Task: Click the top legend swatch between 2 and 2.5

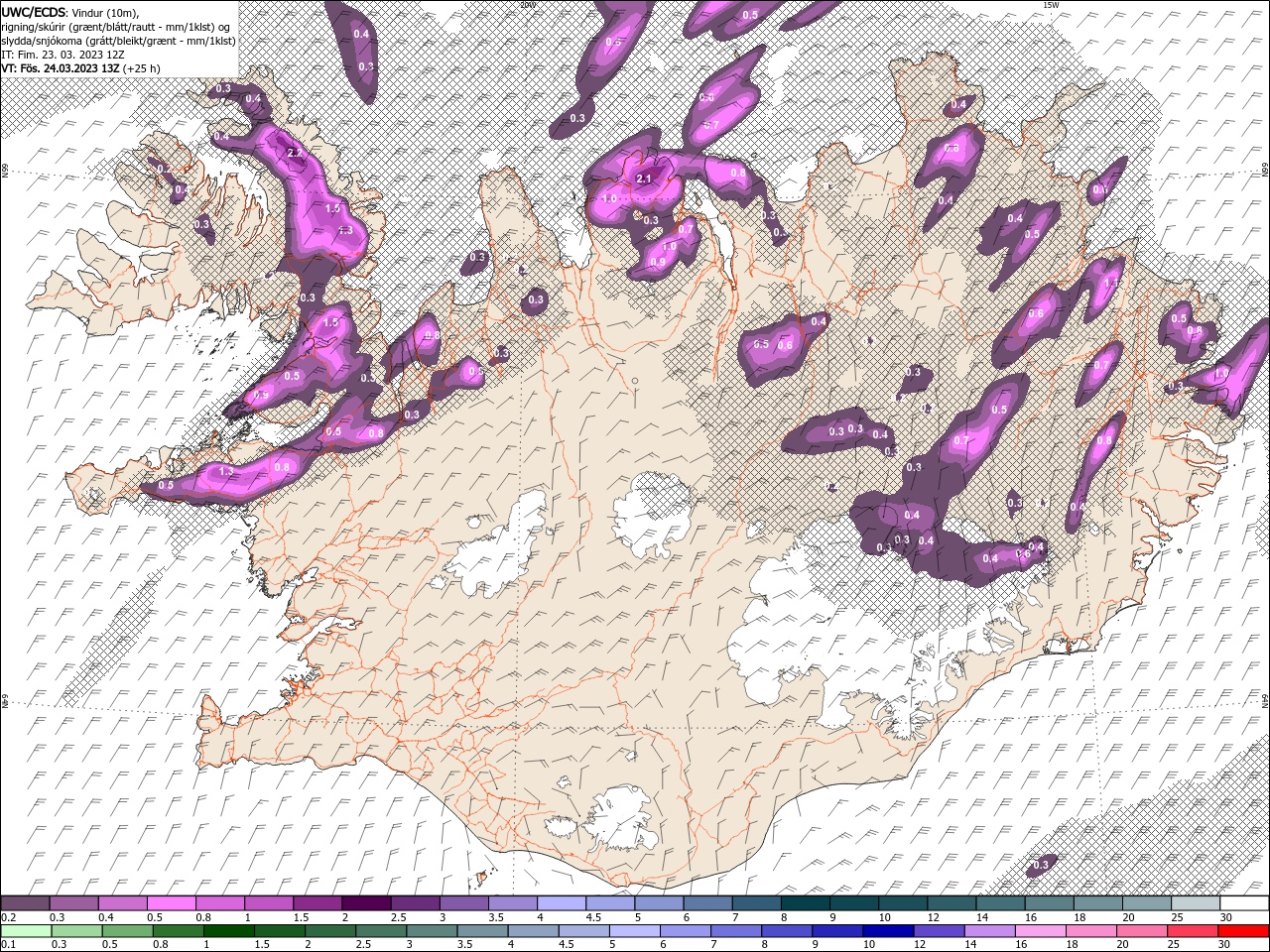Action: tap(367, 903)
